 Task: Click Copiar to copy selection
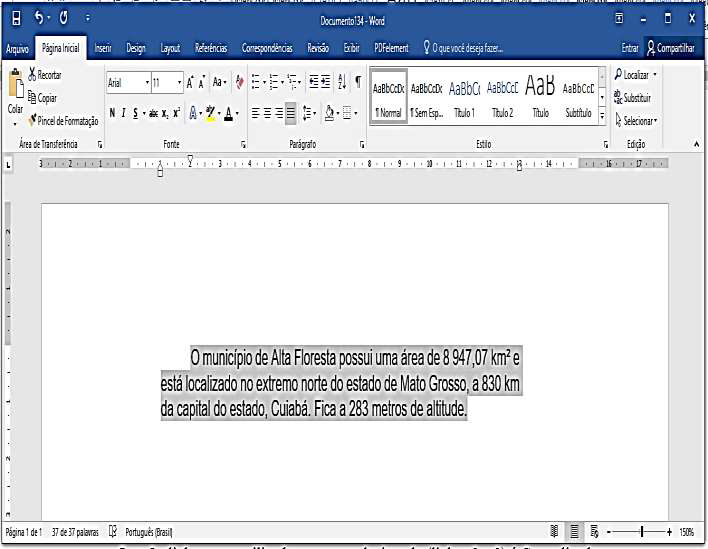coord(42,98)
